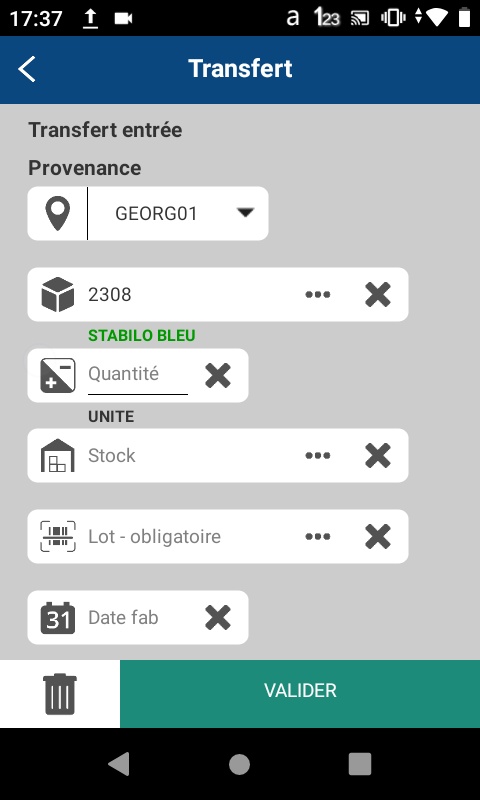Open the three-dots selector for Lot
This screenshot has width=480, height=800.
coord(318,536)
